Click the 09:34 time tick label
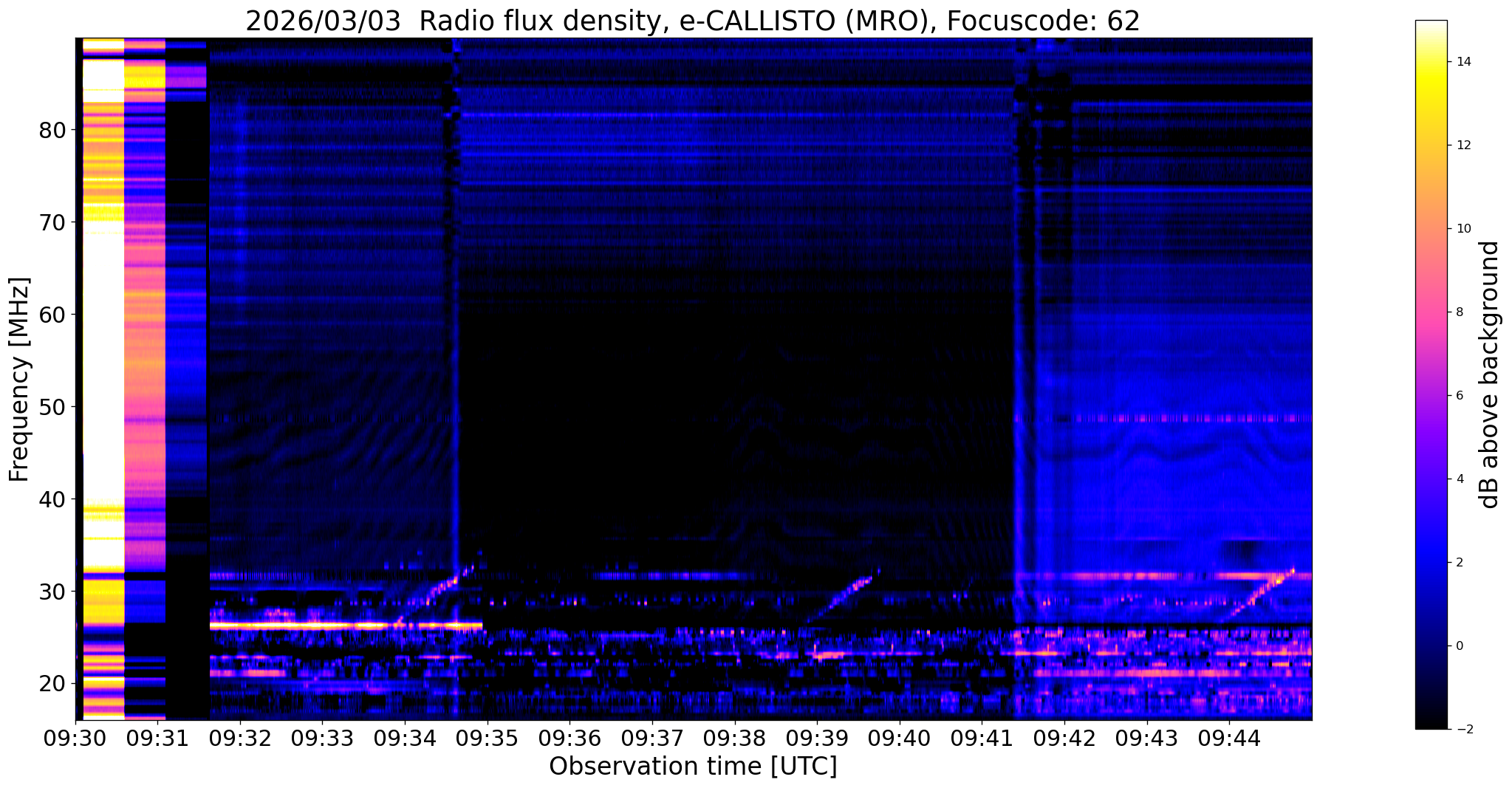 pyautogui.click(x=405, y=739)
